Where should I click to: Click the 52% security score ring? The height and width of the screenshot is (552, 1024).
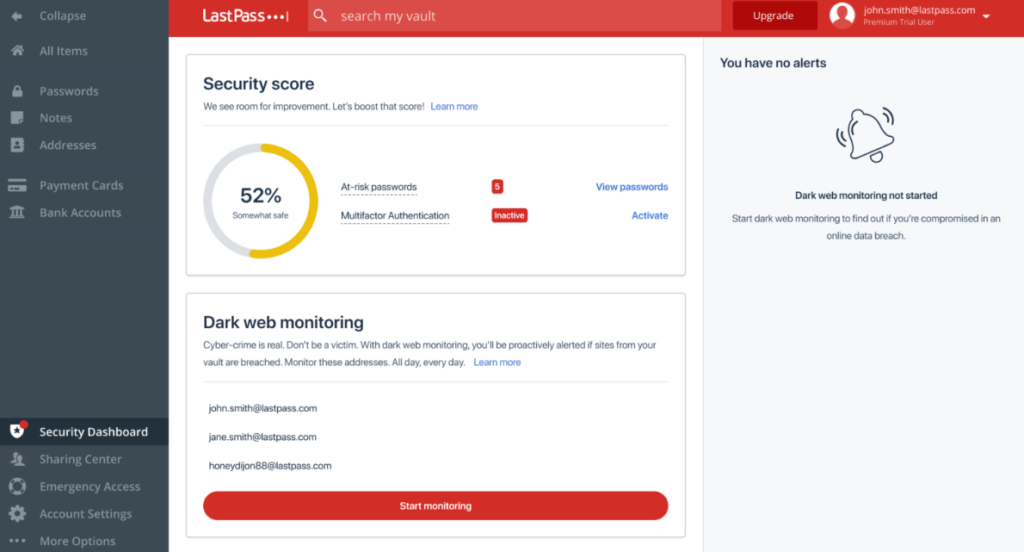(261, 201)
